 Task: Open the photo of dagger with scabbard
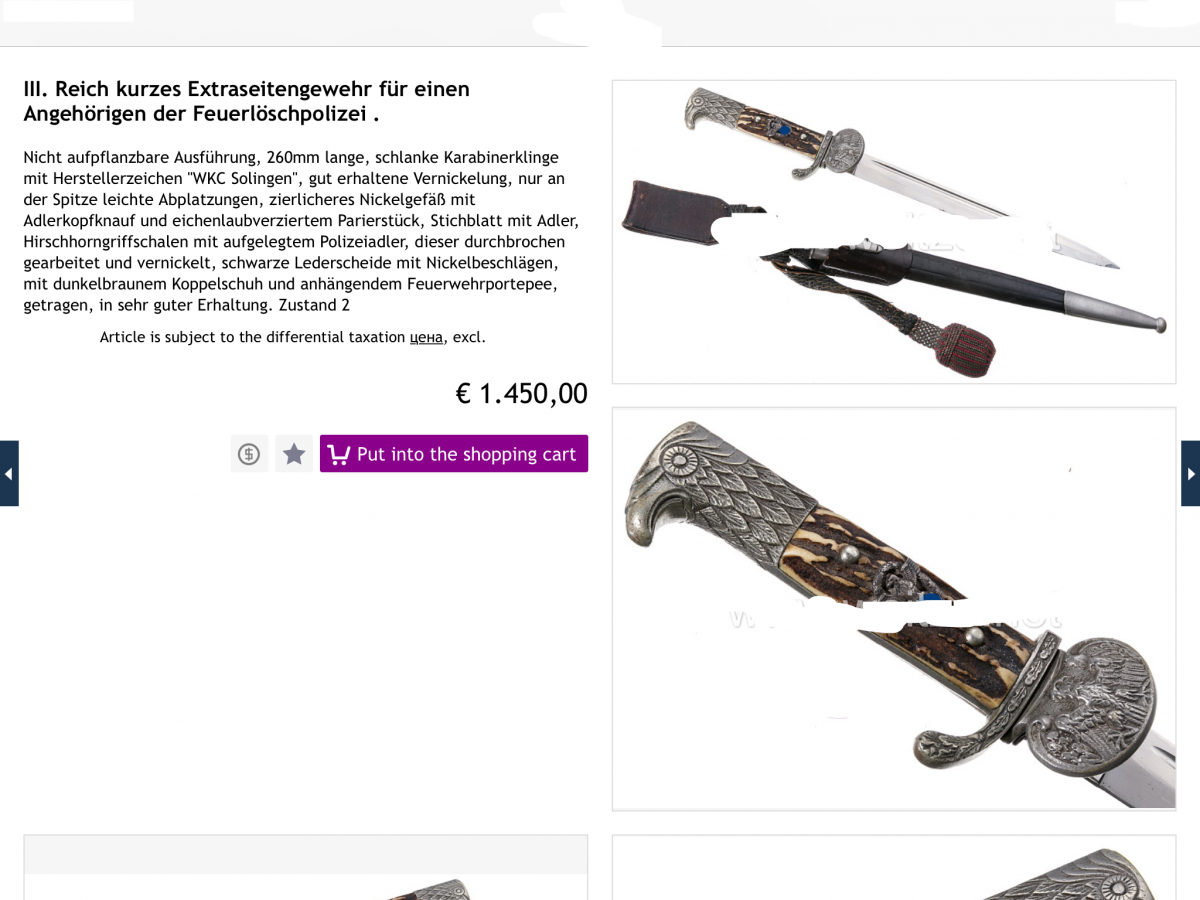point(894,232)
